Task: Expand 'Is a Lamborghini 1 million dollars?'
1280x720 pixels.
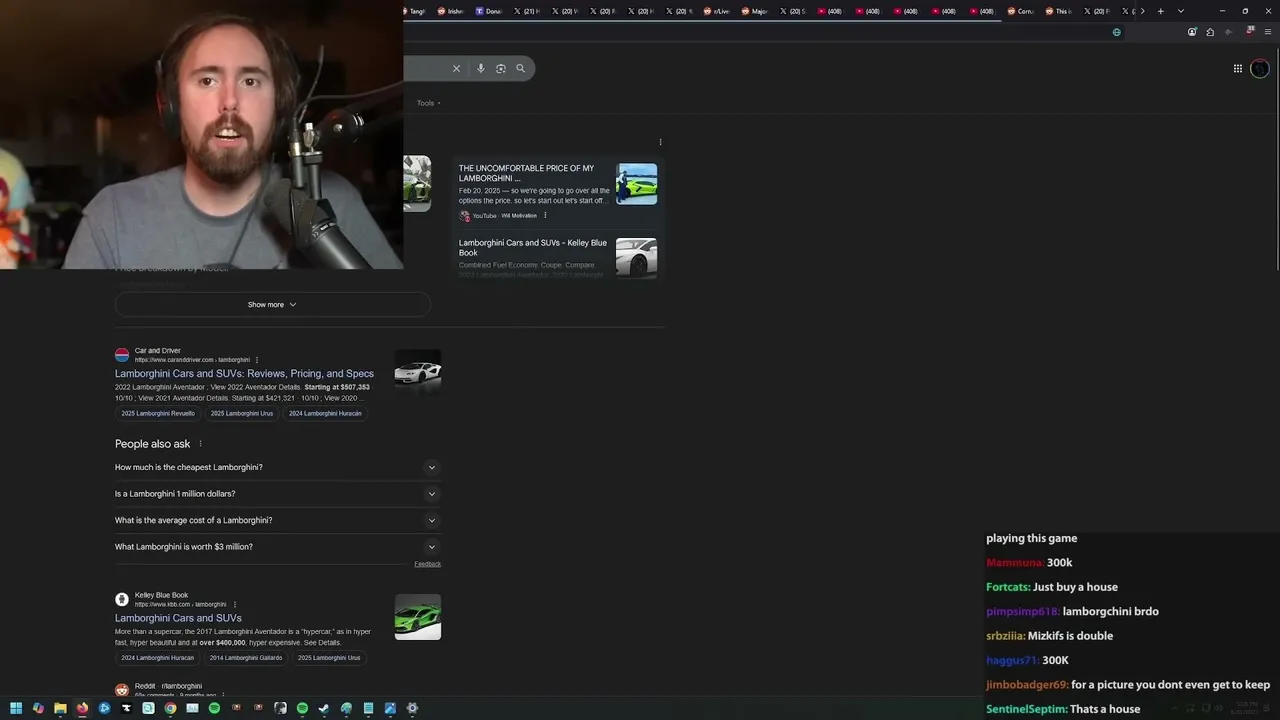Action: coord(278,494)
